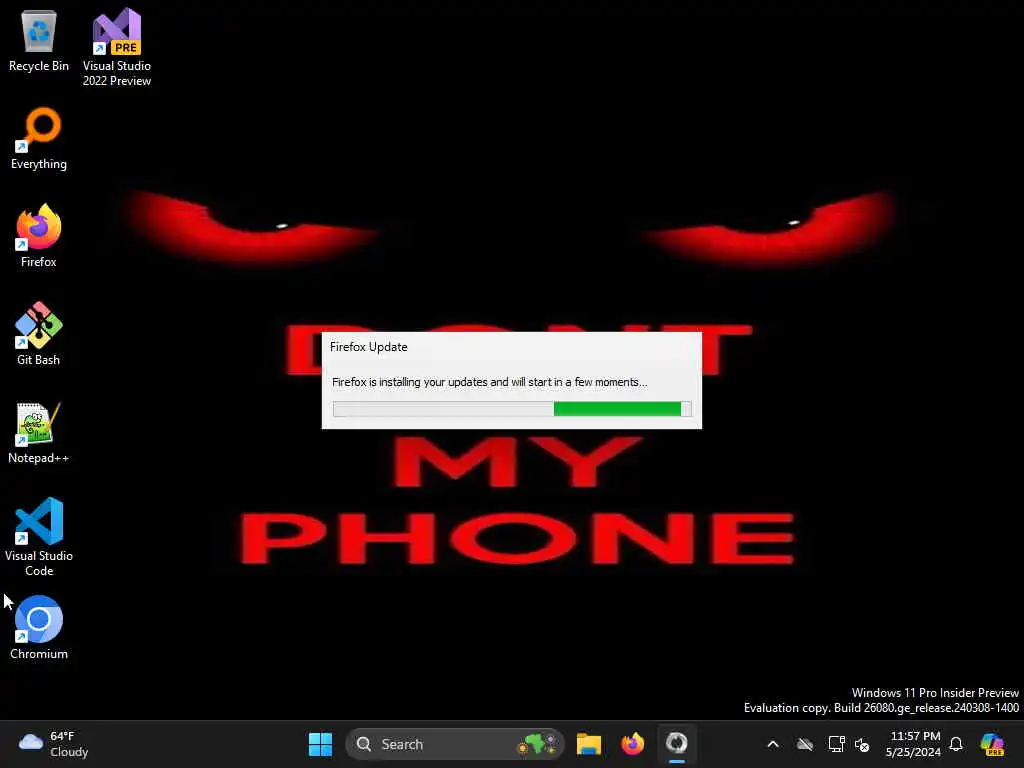Click the Firefox Update dialog title
Viewport: 1024px width, 768px height.
pyautogui.click(x=368, y=347)
